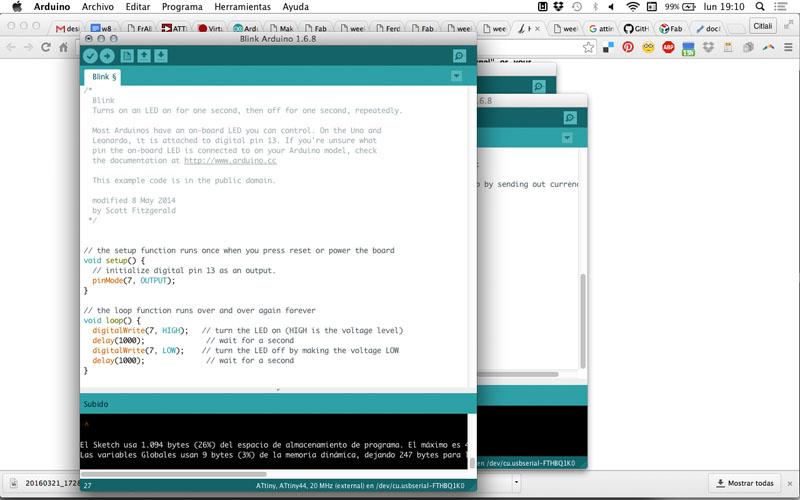Click the 'lun 19:10' clock

coord(723,7)
